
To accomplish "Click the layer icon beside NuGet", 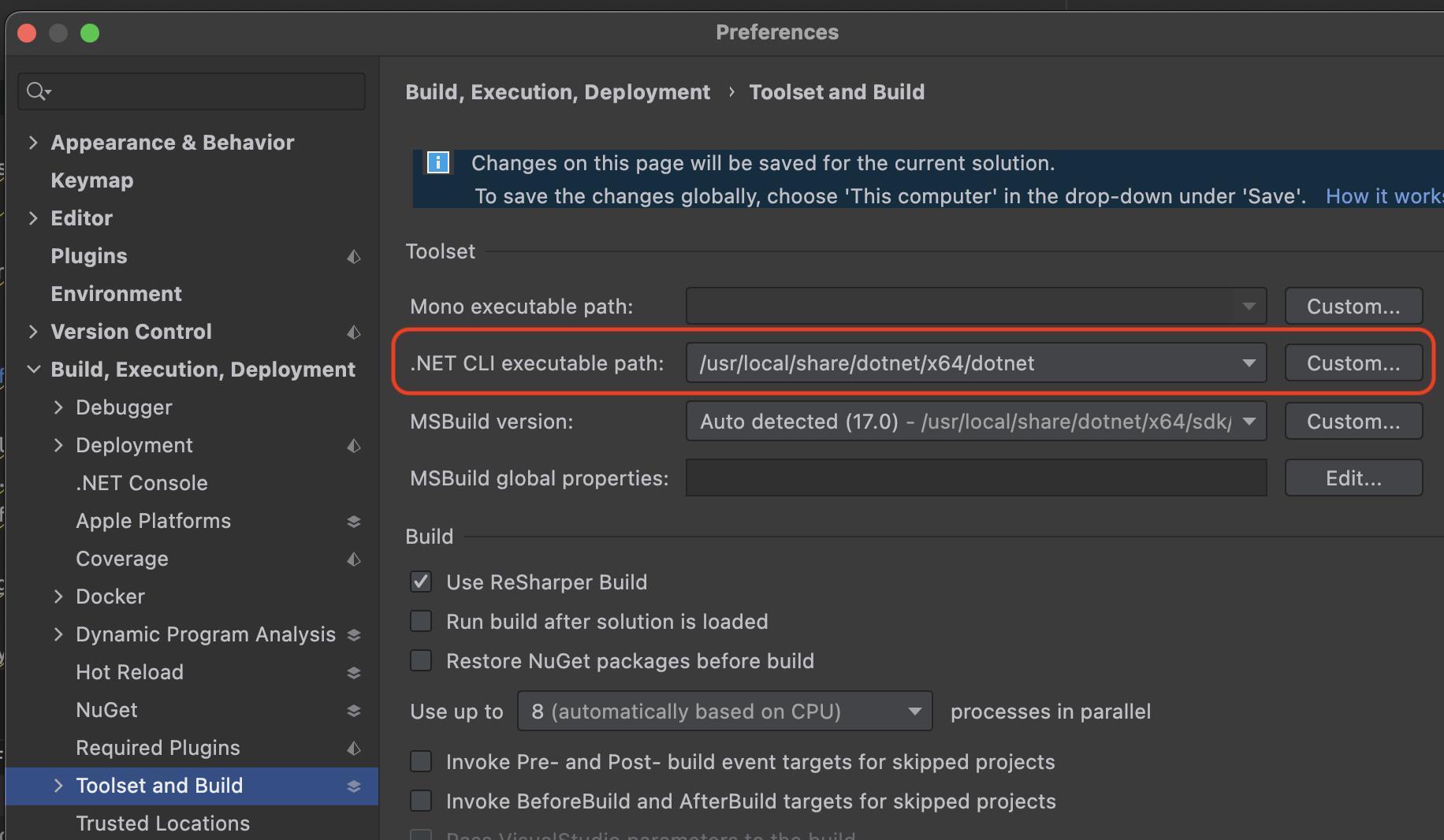I will 354,711.
